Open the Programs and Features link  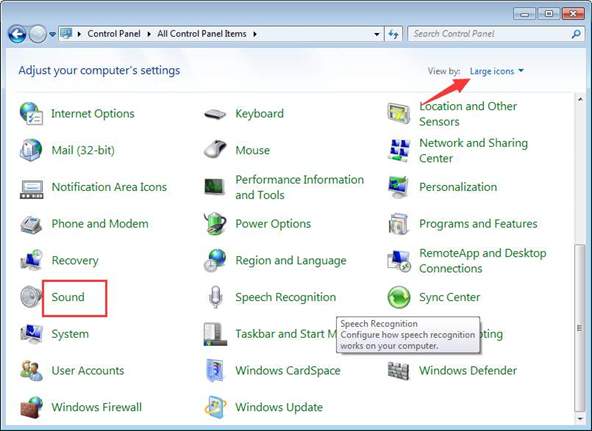click(x=478, y=223)
